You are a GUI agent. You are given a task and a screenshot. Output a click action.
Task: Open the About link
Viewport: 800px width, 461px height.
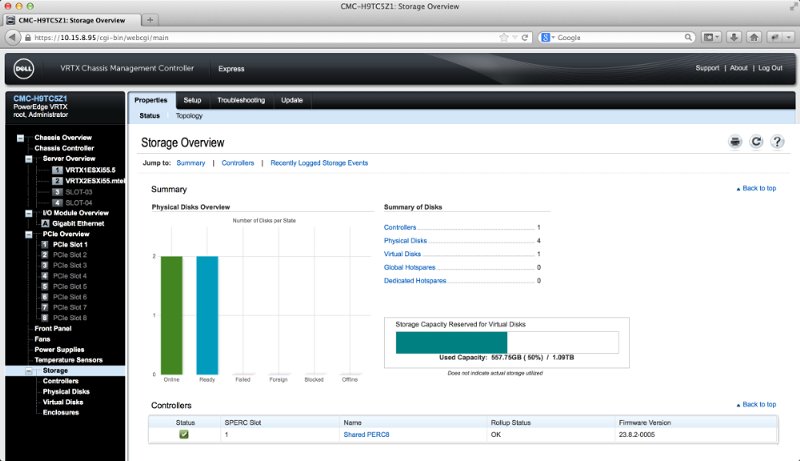point(738,68)
